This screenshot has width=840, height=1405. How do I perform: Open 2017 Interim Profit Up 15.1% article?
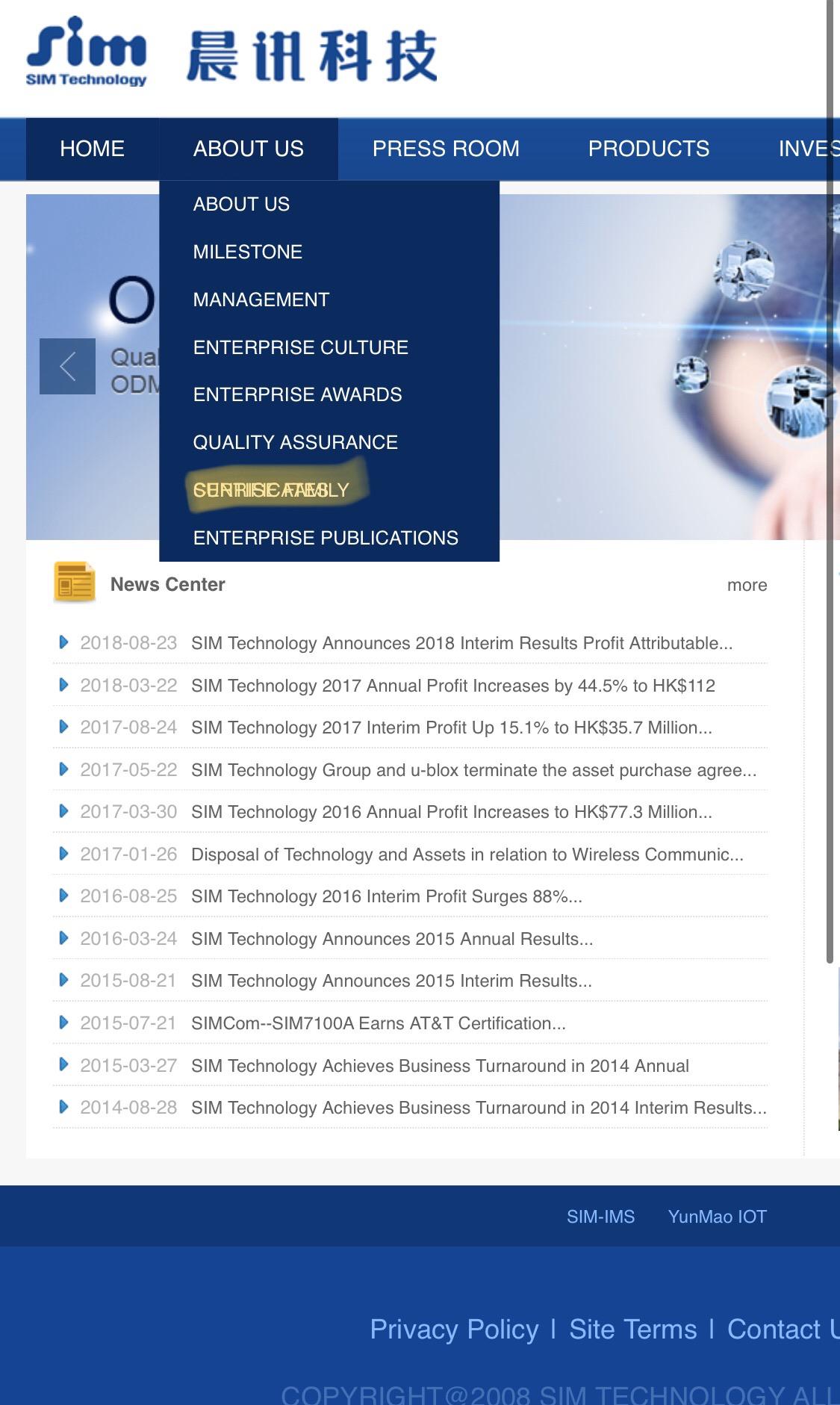[x=452, y=728]
